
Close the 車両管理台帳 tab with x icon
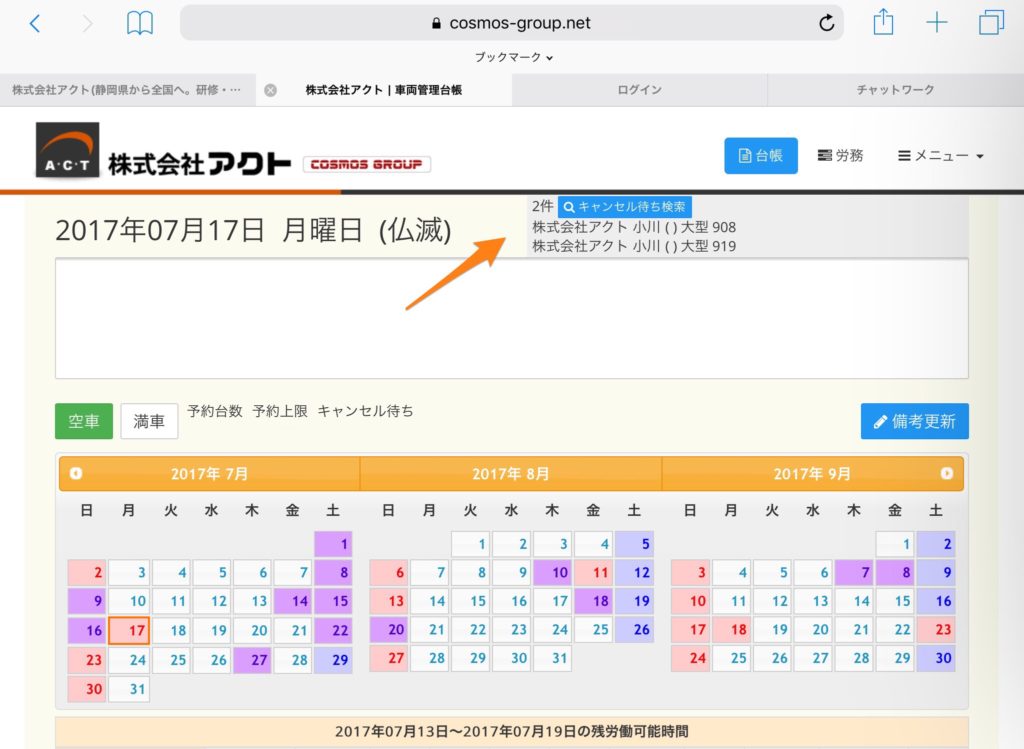click(x=270, y=90)
